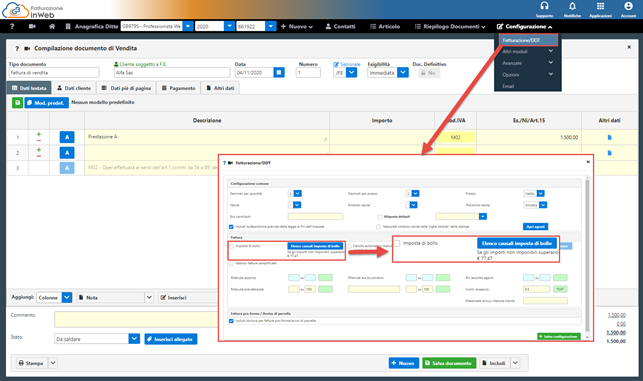Open Anagrafica Ditte building icon
This screenshot has height=381, width=643.
[x=68, y=26]
